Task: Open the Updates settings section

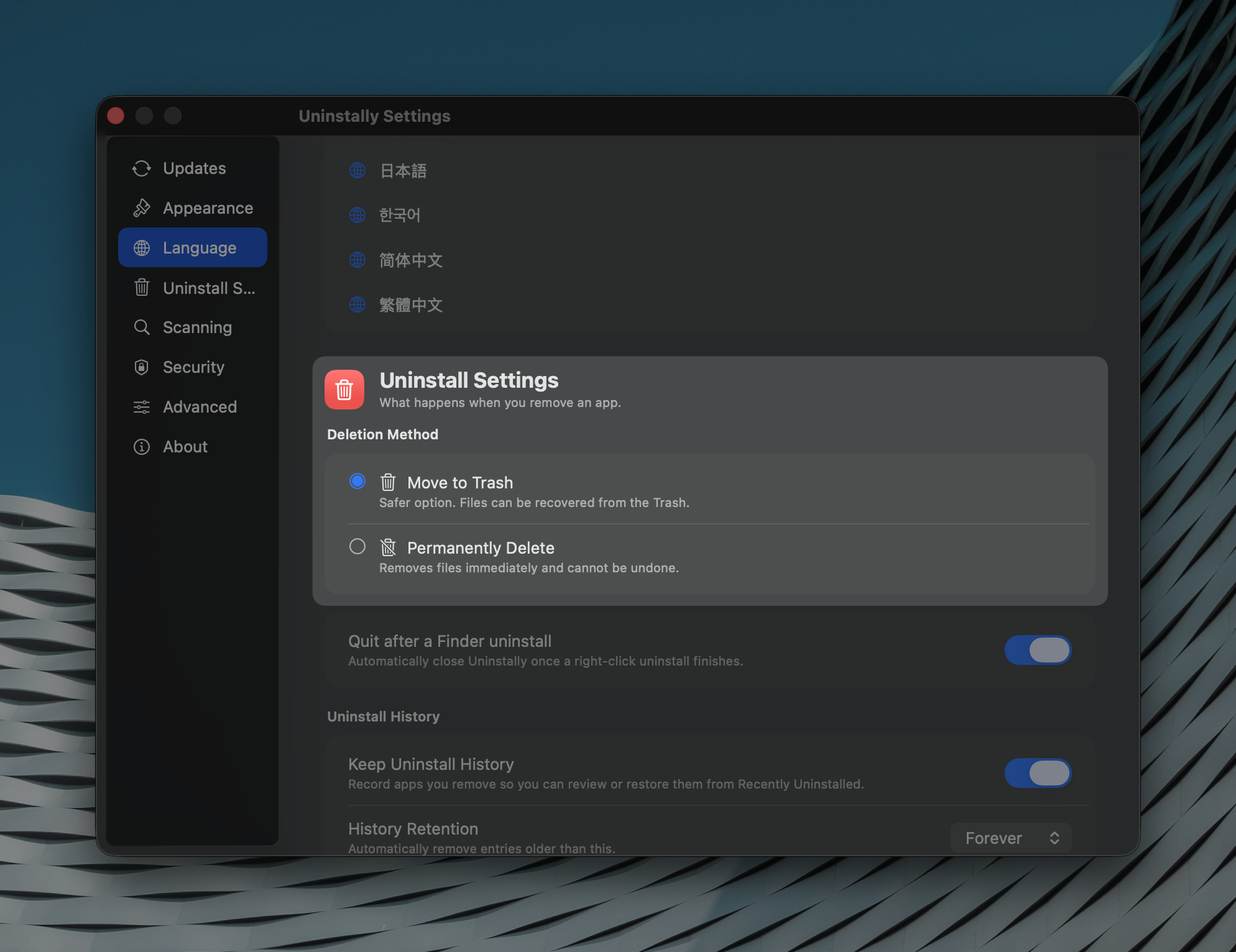Action: click(193, 168)
